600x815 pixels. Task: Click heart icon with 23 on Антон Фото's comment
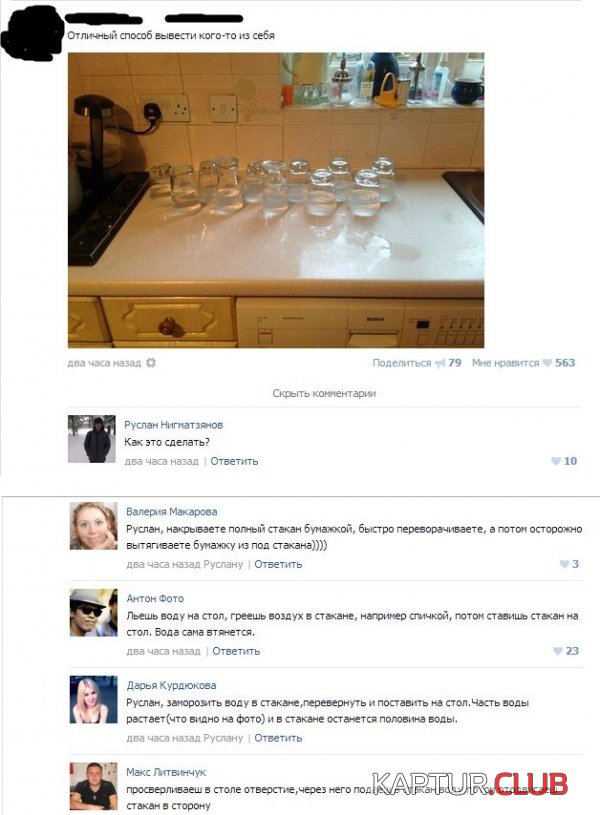[x=558, y=651]
